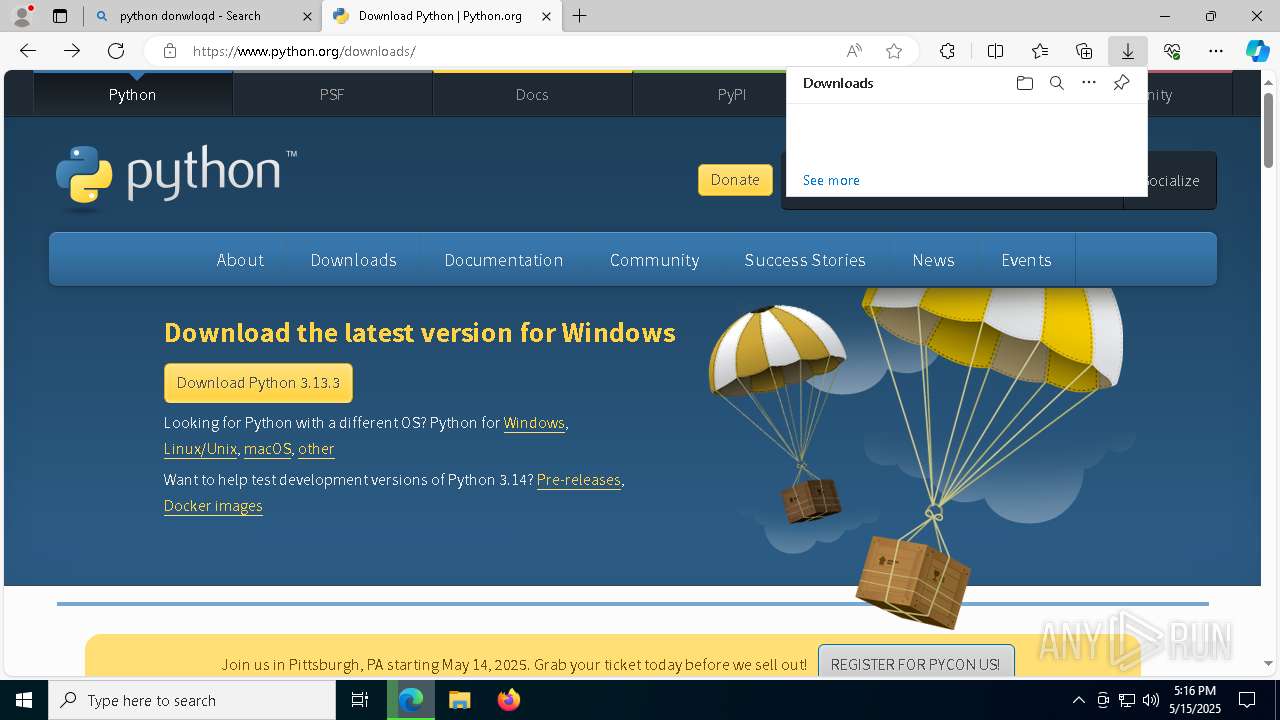Open the Docs top-bar tab

coord(532,94)
